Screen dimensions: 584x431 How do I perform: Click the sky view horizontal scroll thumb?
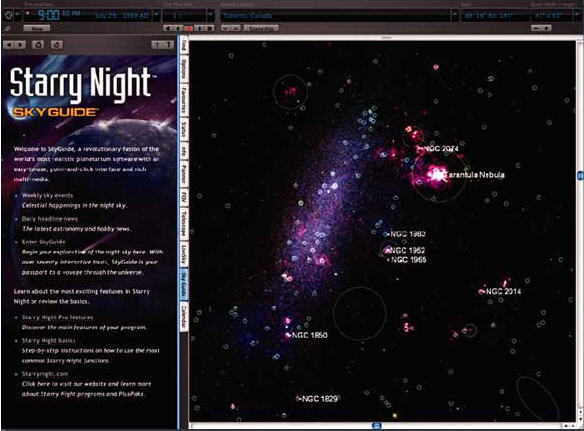377,425
